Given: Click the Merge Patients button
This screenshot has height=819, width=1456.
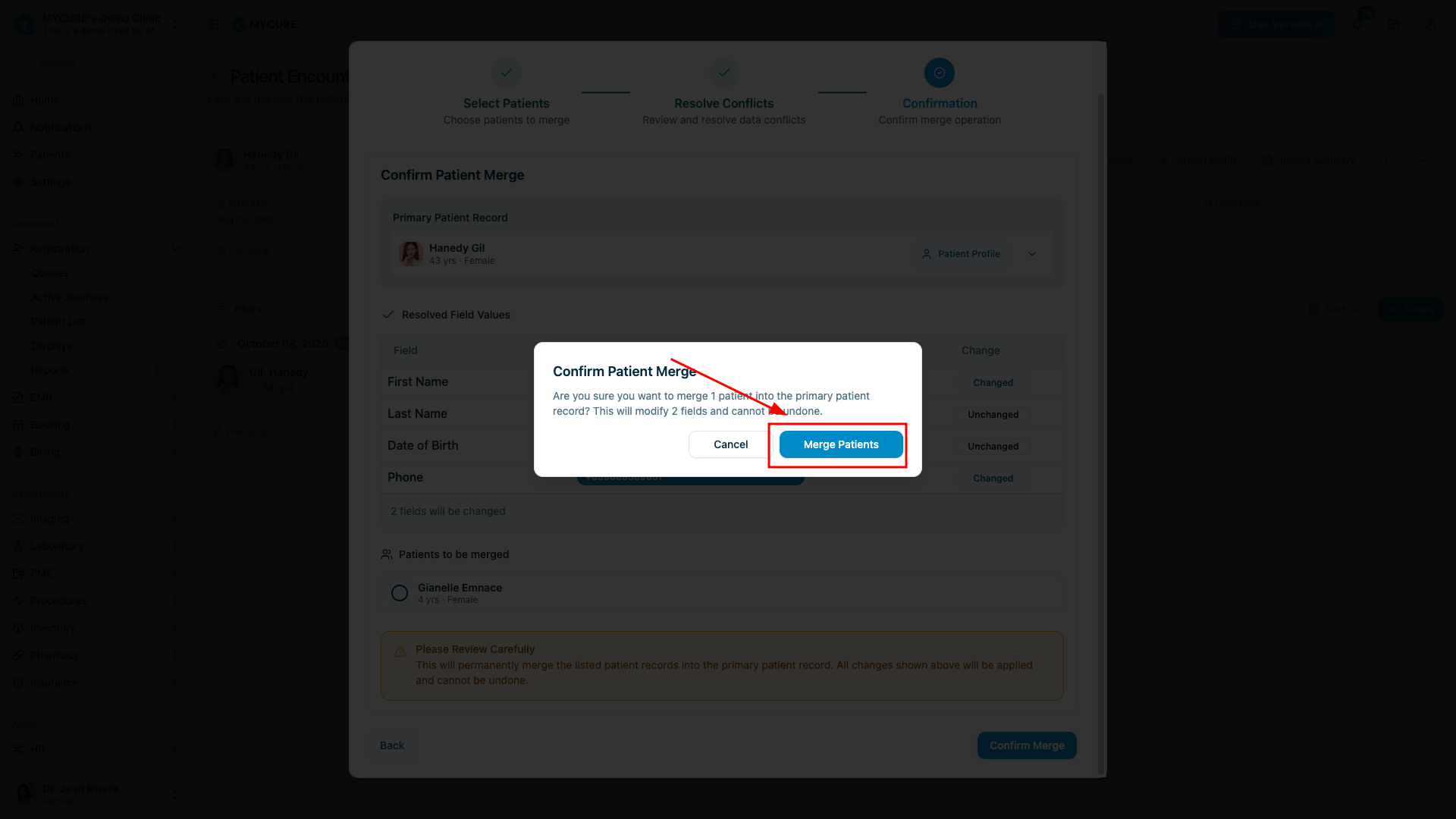Looking at the screenshot, I should point(841,444).
